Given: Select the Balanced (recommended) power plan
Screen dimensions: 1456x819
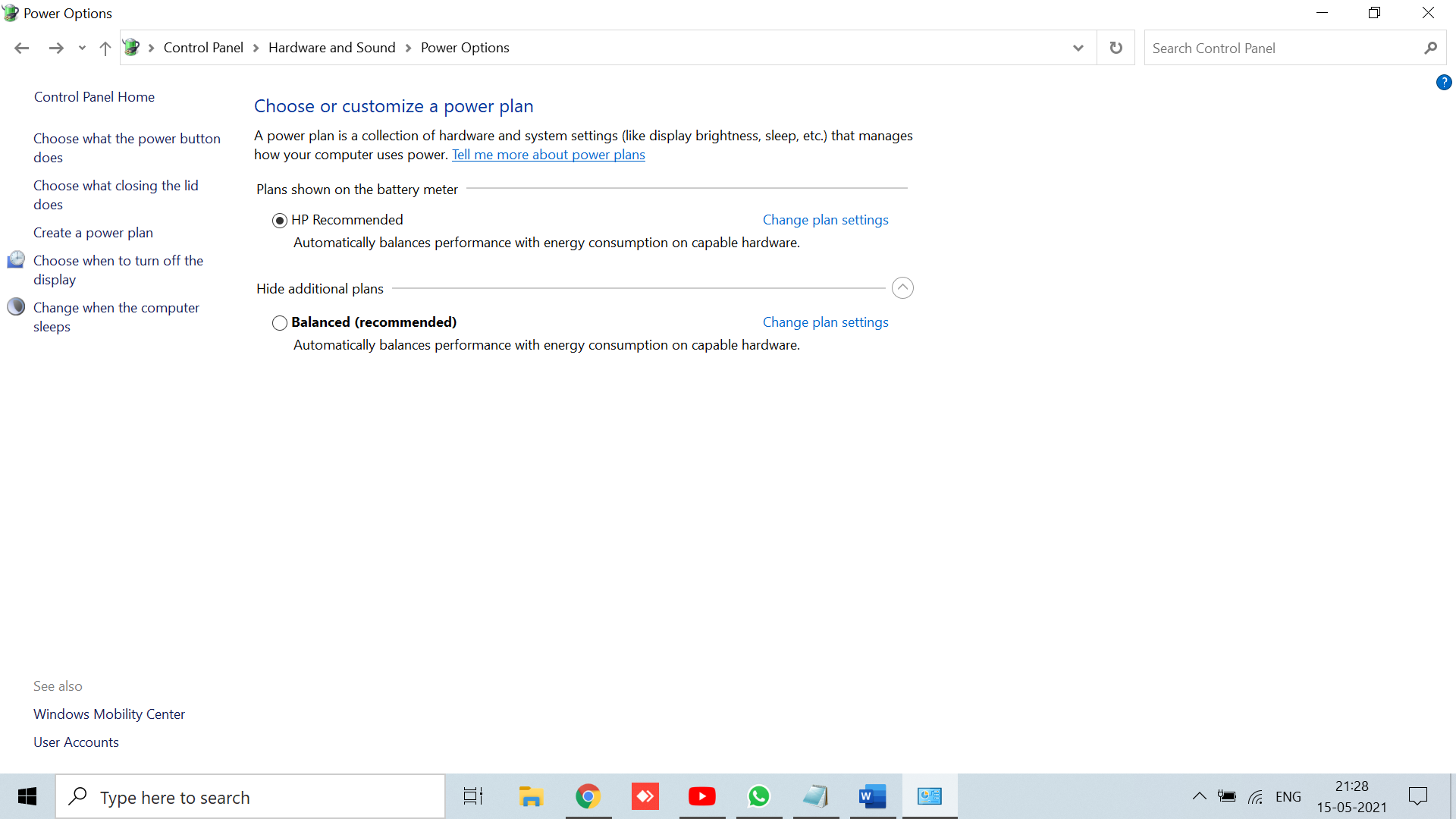Looking at the screenshot, I should coord(279,322).
